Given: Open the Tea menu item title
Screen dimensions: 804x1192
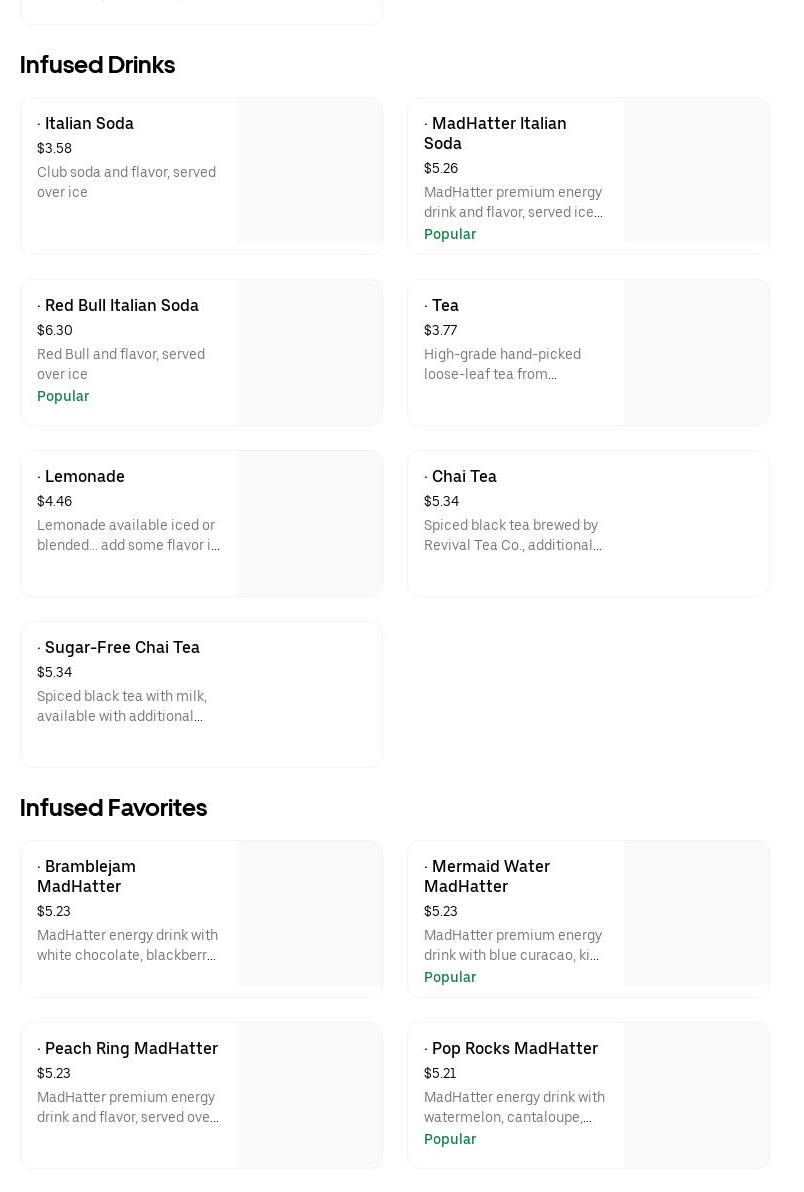Looking at the screenshot, I should [x=445, y=306].
